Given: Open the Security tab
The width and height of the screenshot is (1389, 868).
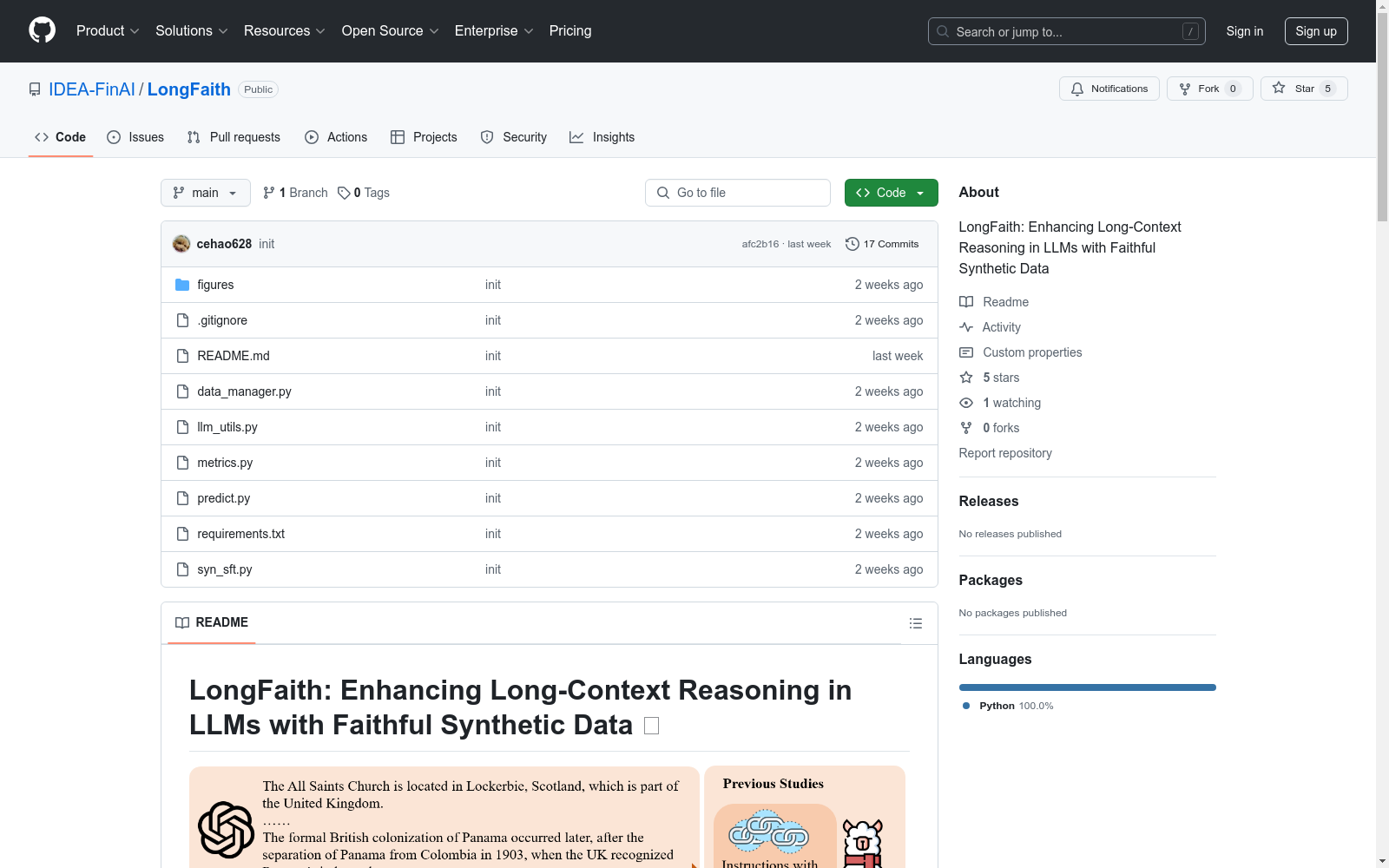Looking at the screenshot, I should point(514,137).
